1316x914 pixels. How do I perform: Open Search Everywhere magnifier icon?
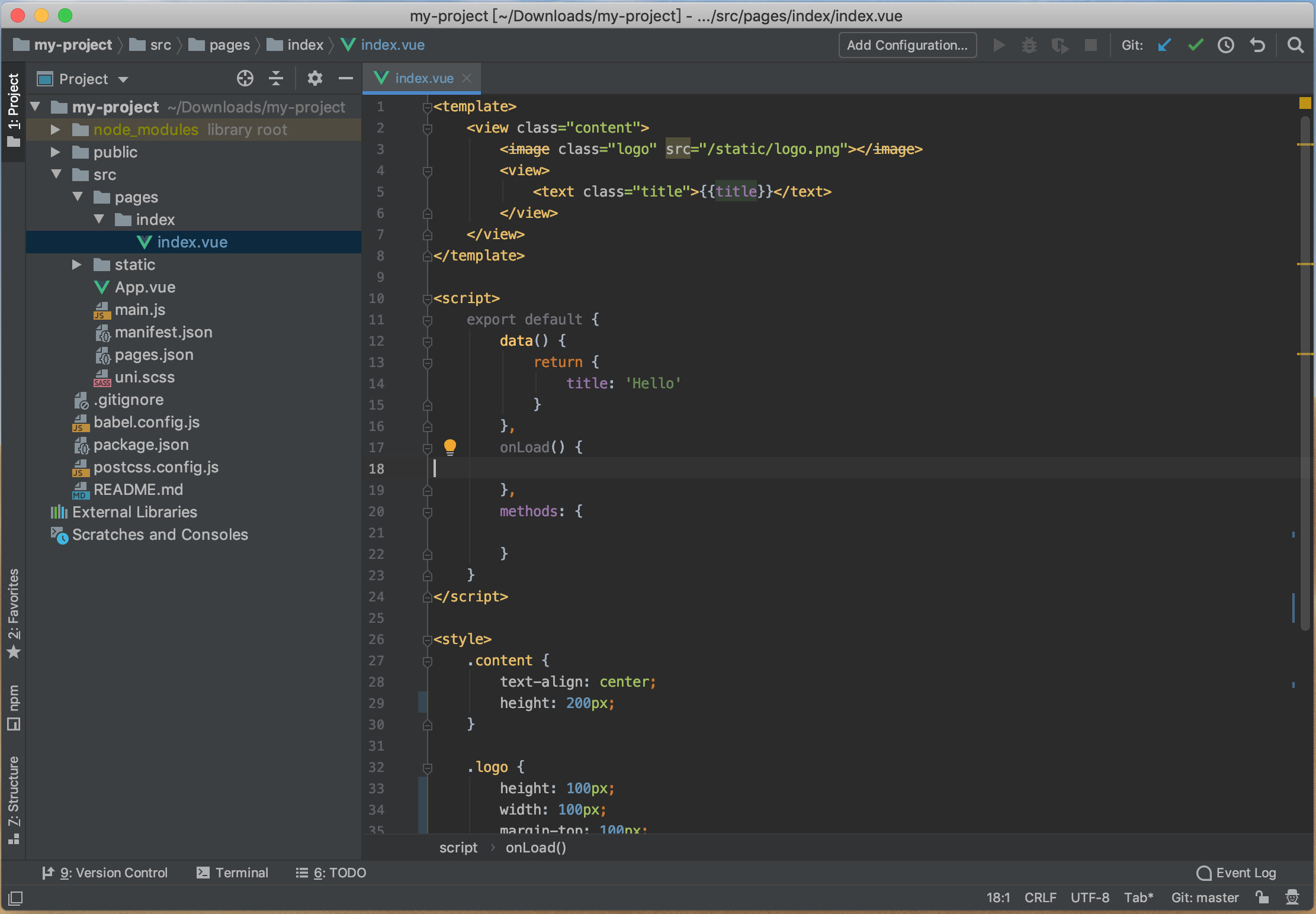pos(1295,45)
